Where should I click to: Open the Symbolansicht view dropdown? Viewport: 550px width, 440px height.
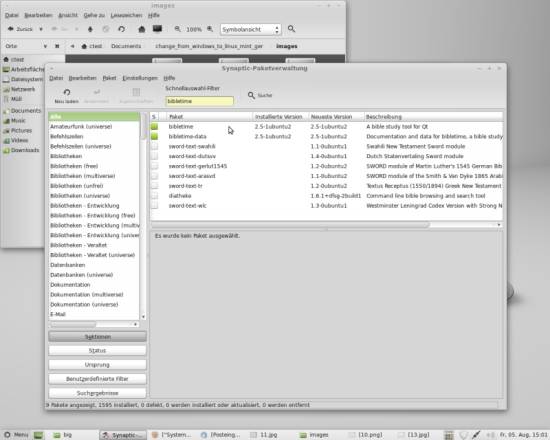point(250,29)
